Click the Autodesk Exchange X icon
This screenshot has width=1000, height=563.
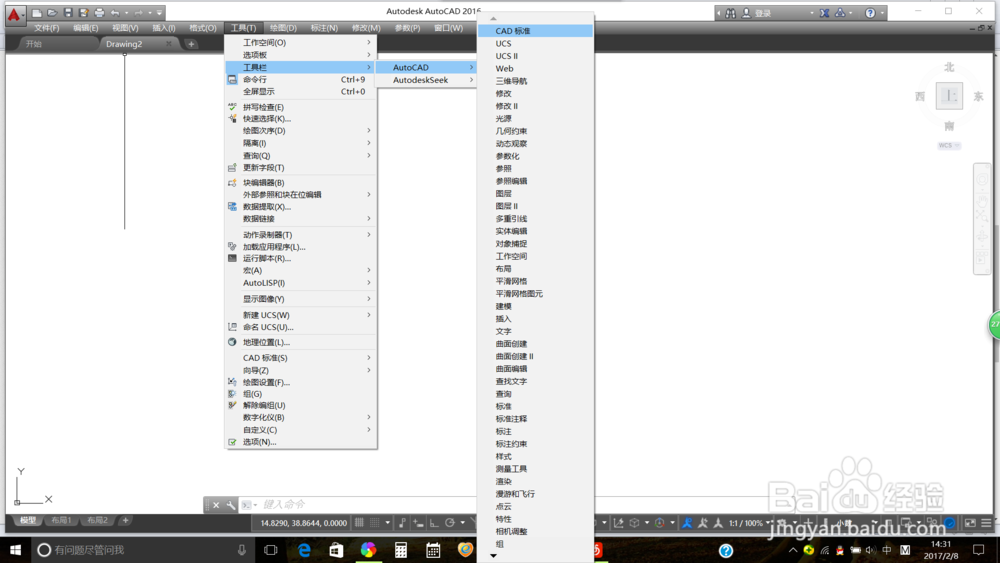coord(825,13)
